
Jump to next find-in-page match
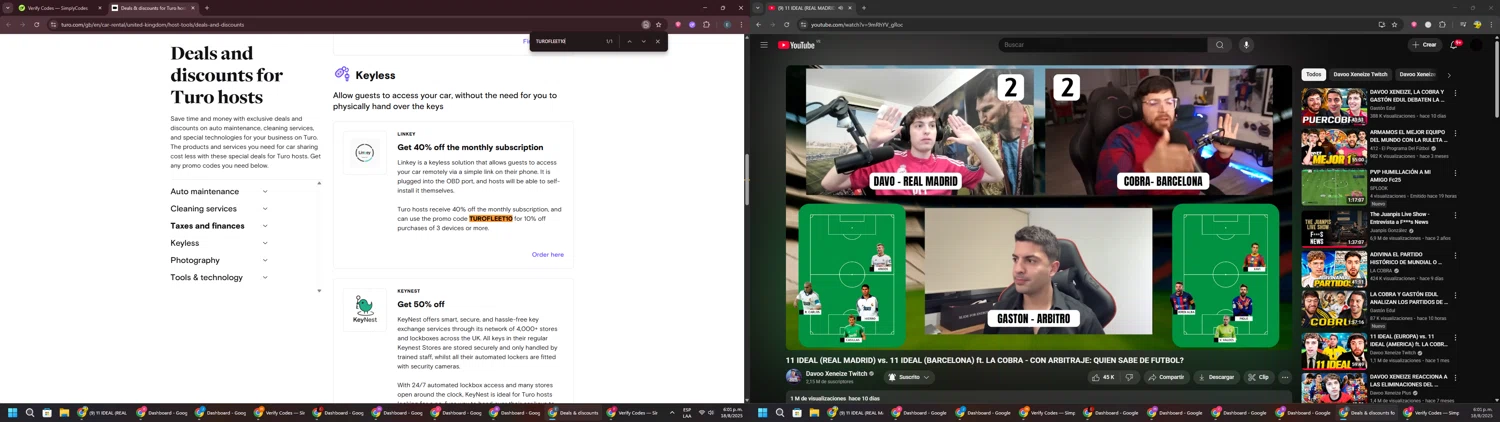point(643,41)
